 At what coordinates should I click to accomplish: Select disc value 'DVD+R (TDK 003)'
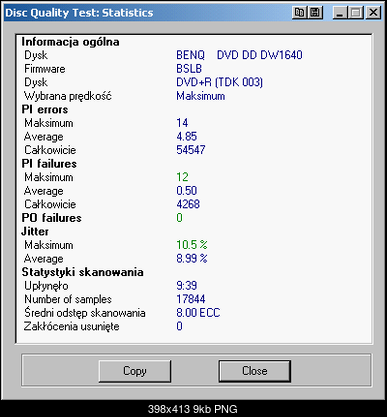[219, 82]
